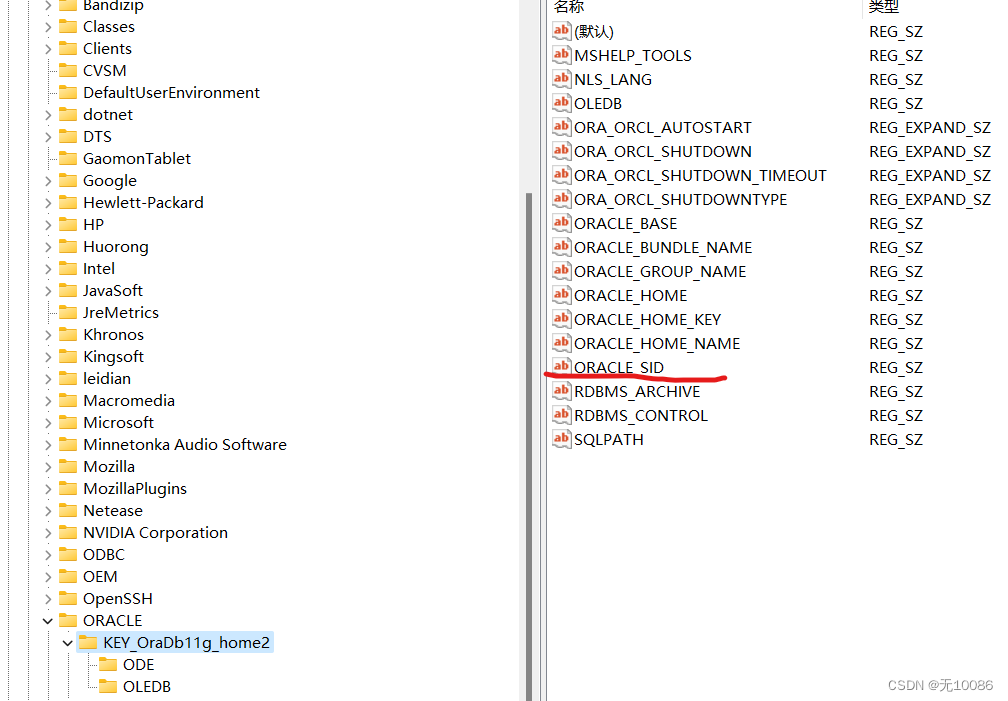Screen dimensions: 1008x701
Task: Expand the Hewlett-Packard registry key
Action: [x=48, y=203]
